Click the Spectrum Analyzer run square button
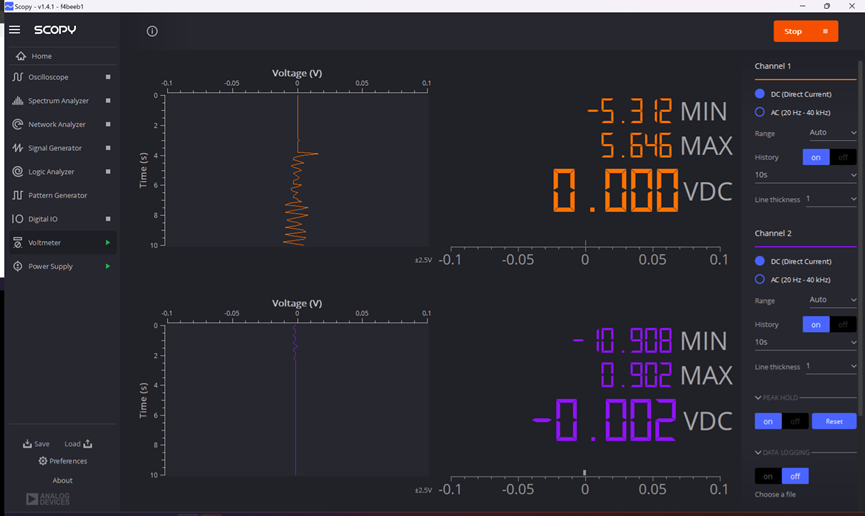 (108, 100)
